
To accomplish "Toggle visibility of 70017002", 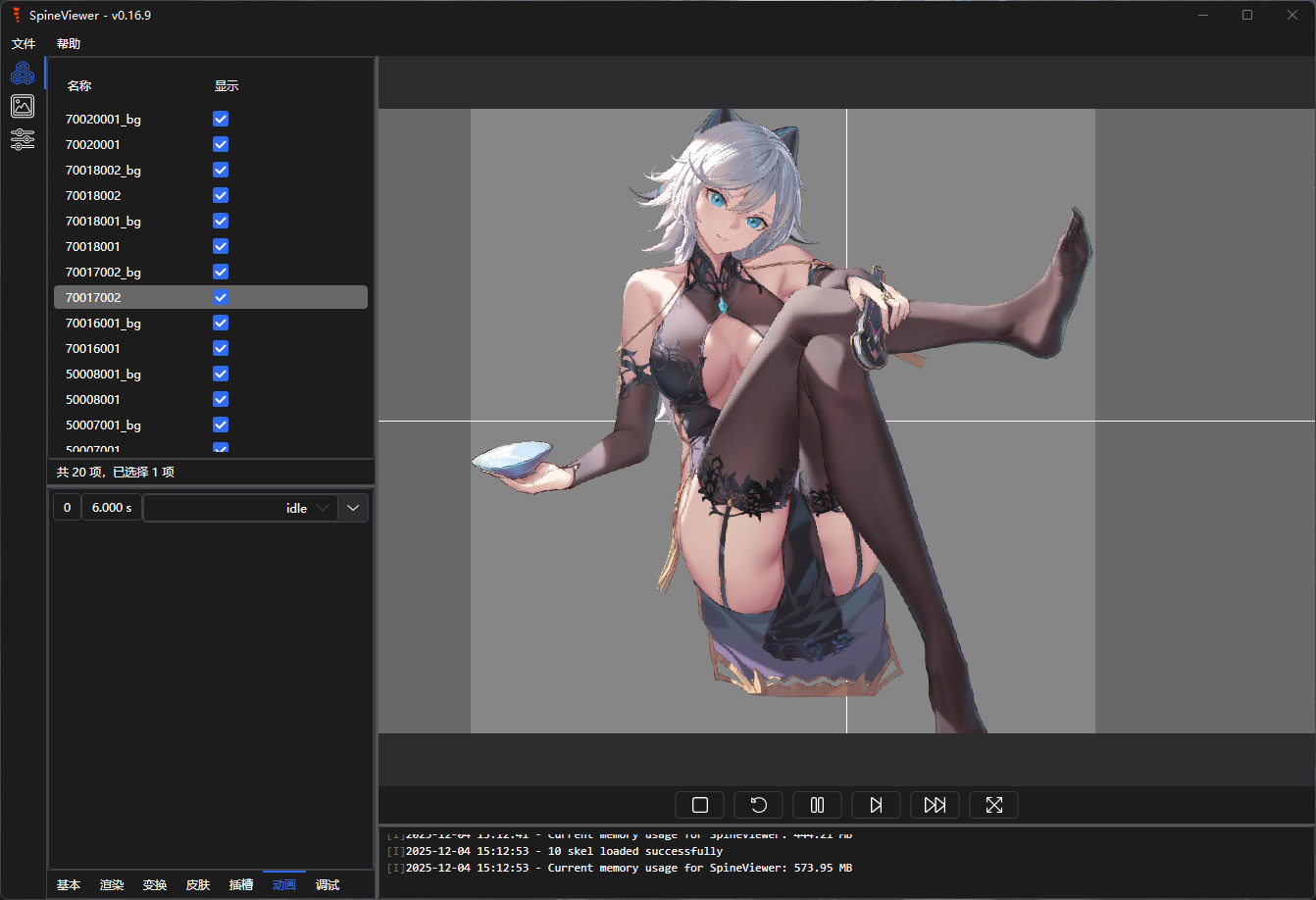I will coord(221,297).
